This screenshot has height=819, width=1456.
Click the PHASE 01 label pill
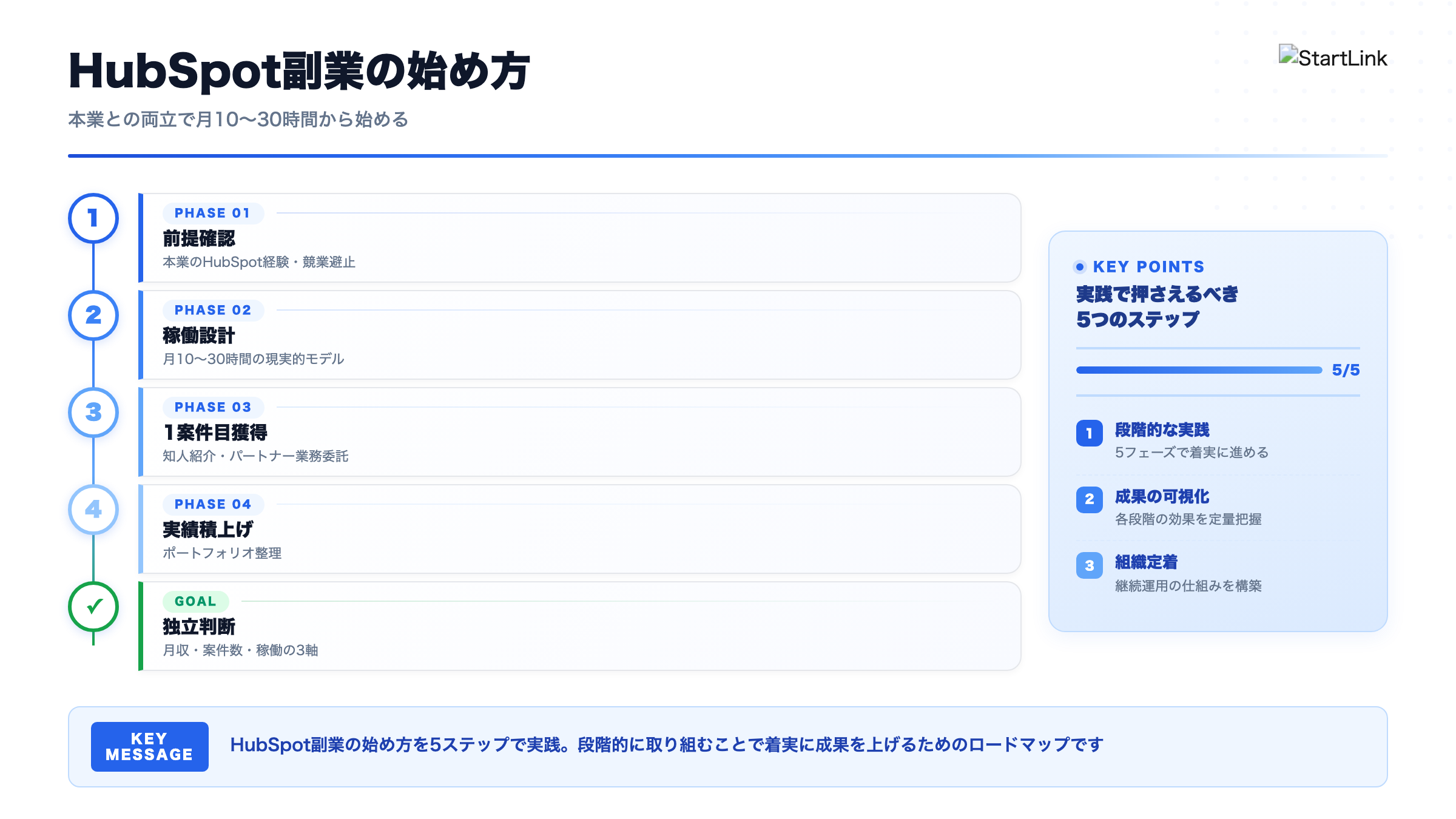(x=213, y=213)
